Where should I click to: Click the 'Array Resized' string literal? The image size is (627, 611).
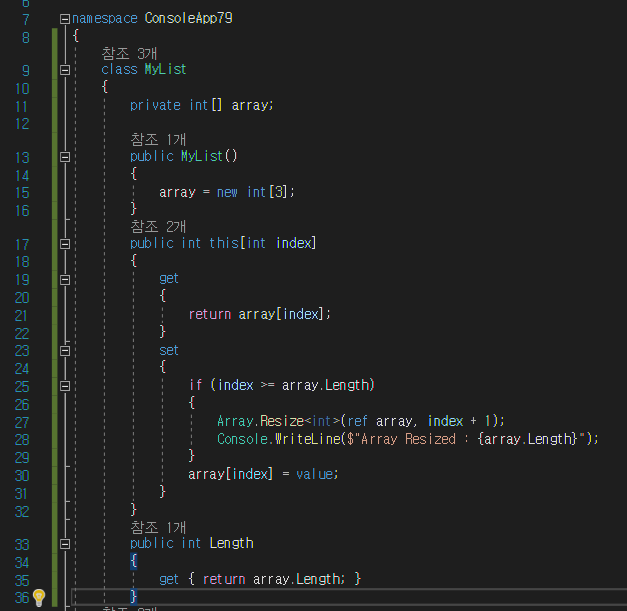(408, 439)
